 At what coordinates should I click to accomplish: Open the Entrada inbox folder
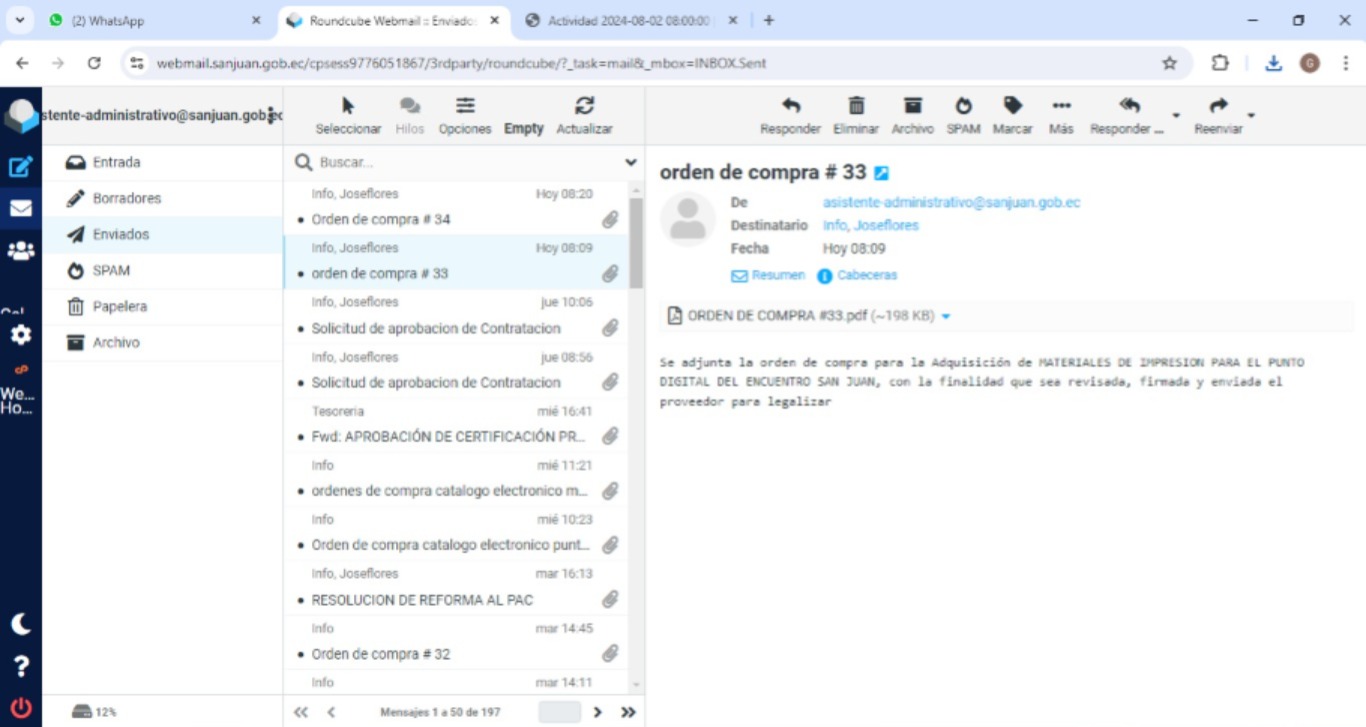(116, 162)
